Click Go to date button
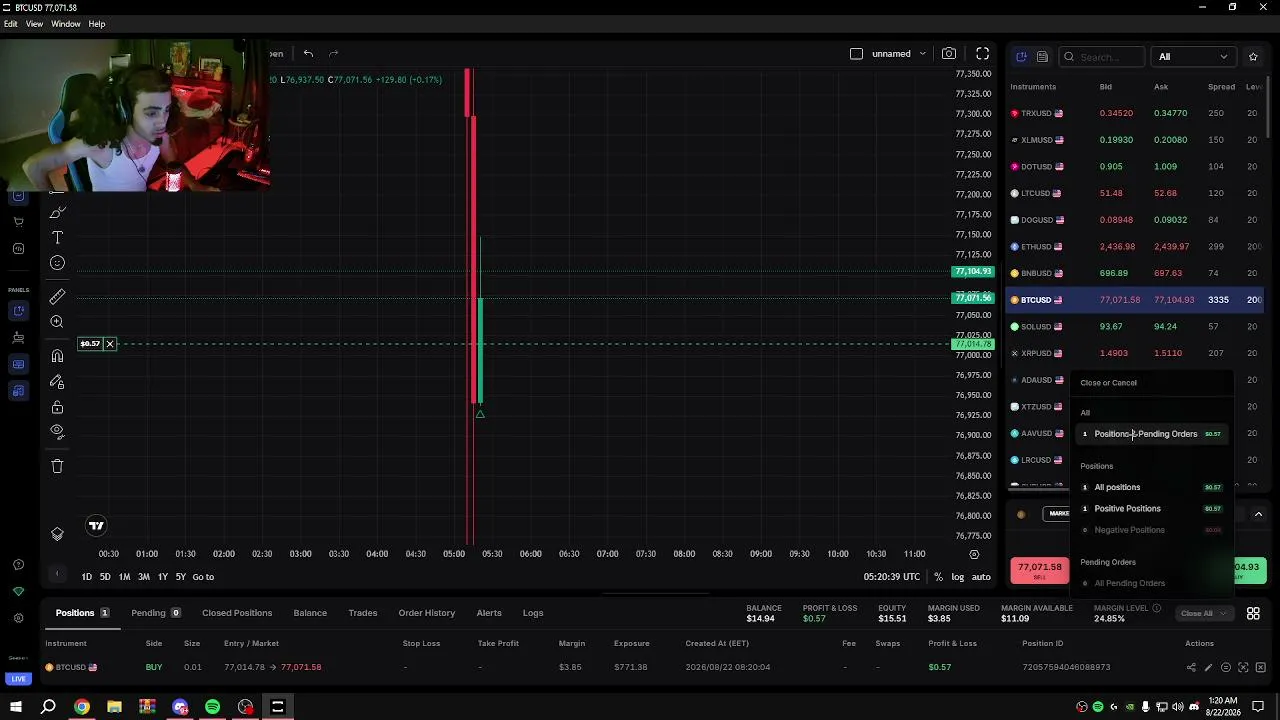 point(203,577)
